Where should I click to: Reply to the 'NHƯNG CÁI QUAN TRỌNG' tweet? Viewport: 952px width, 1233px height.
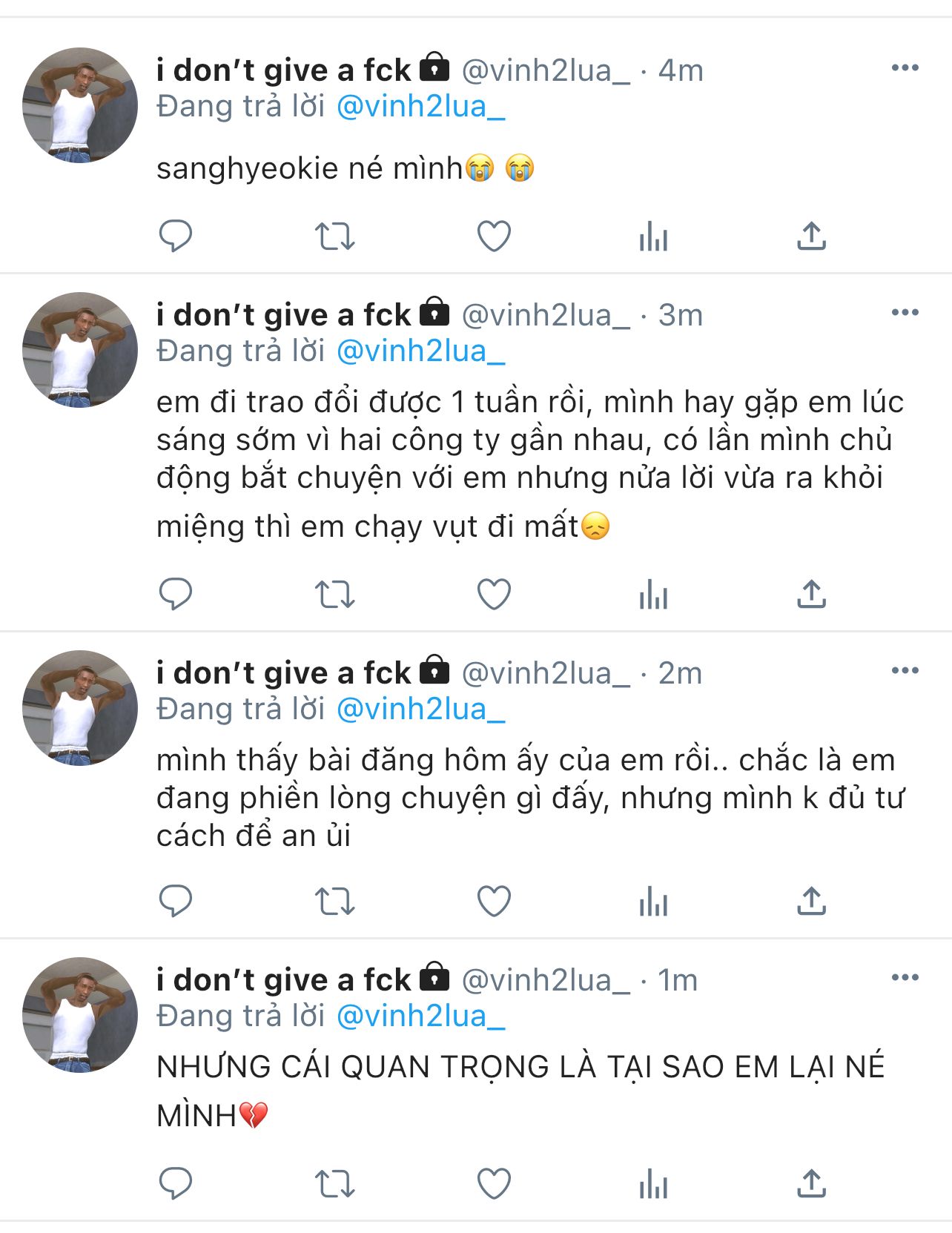click(176, 1183)
